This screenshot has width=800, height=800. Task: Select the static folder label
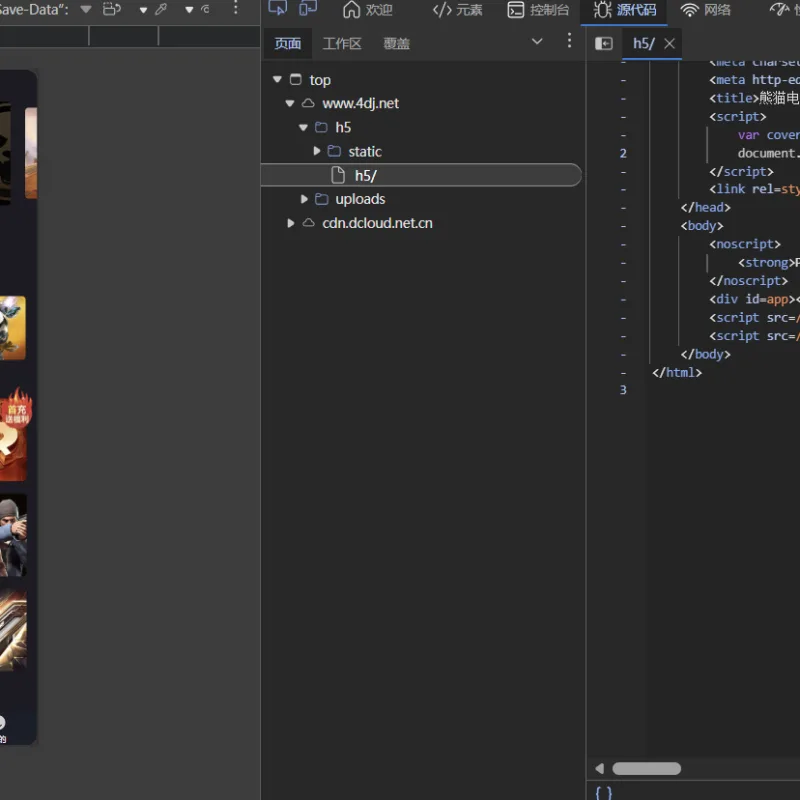pos(365,152)
